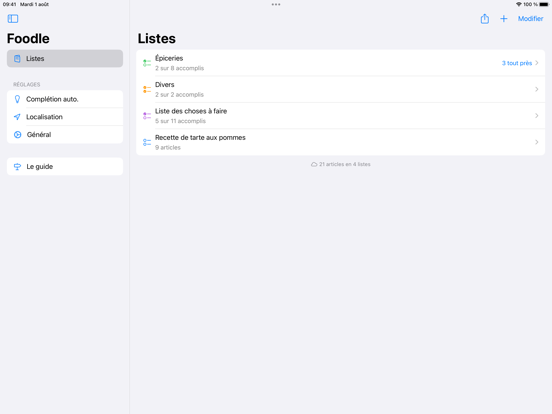Click the iCloud sync status icon
Viewport: 552px width, 414px height.
coord(314,164)
